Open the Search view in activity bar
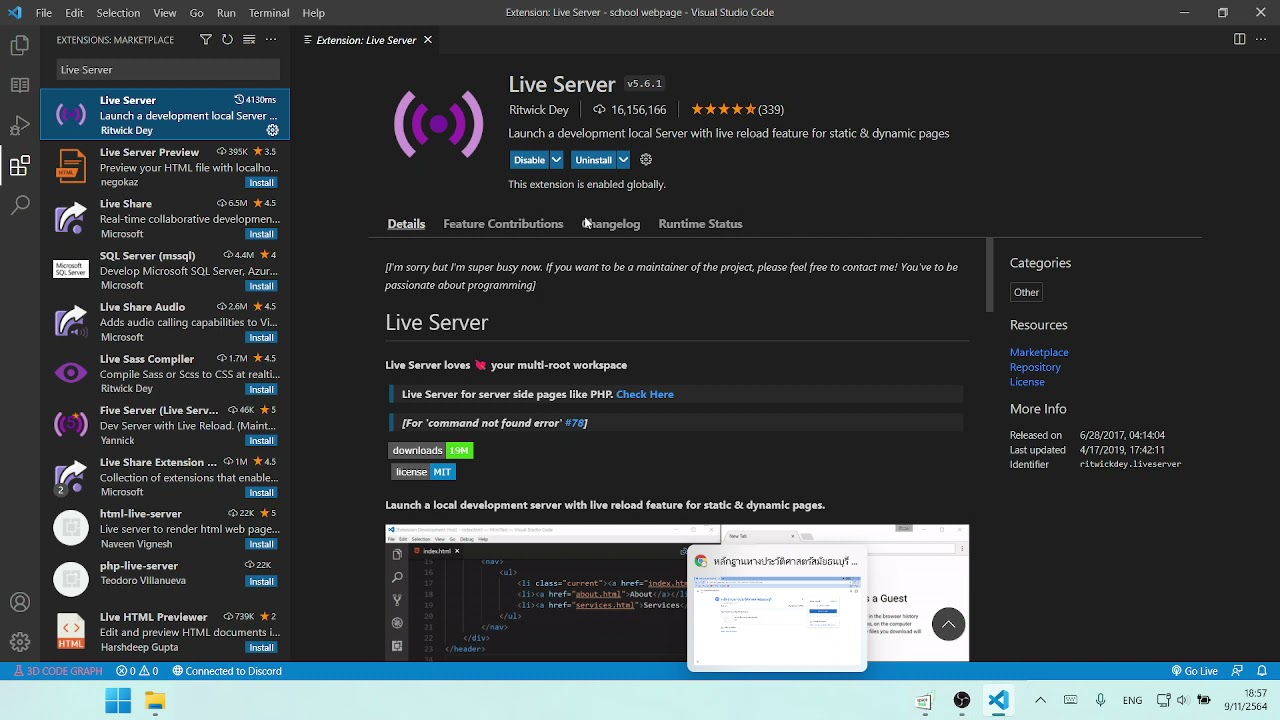Screen dimensions: 1280x720 coord(20,206)
